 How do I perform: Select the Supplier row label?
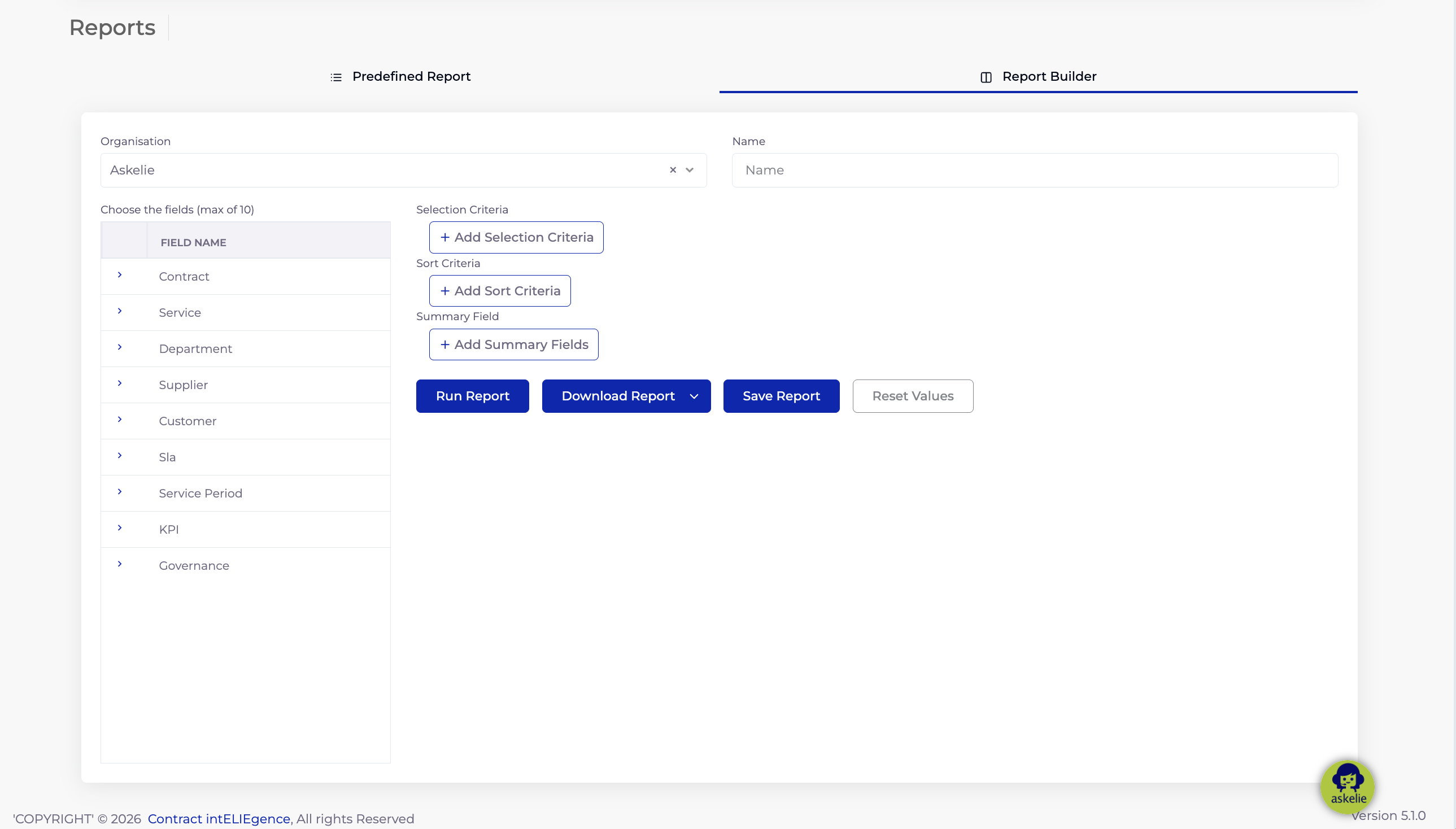184,385
